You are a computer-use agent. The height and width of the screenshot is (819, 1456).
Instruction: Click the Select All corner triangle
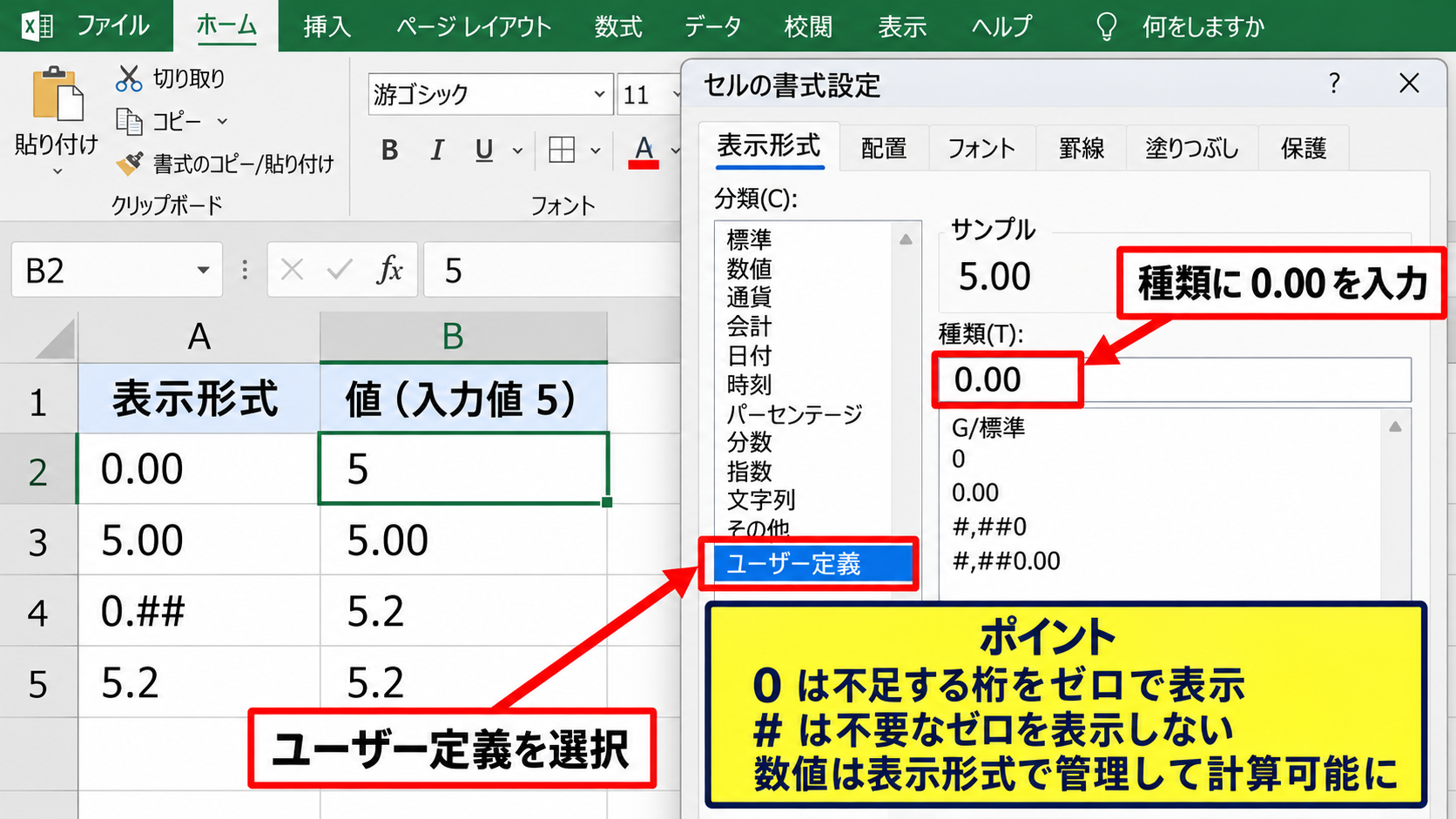click(x=57, y=339)
